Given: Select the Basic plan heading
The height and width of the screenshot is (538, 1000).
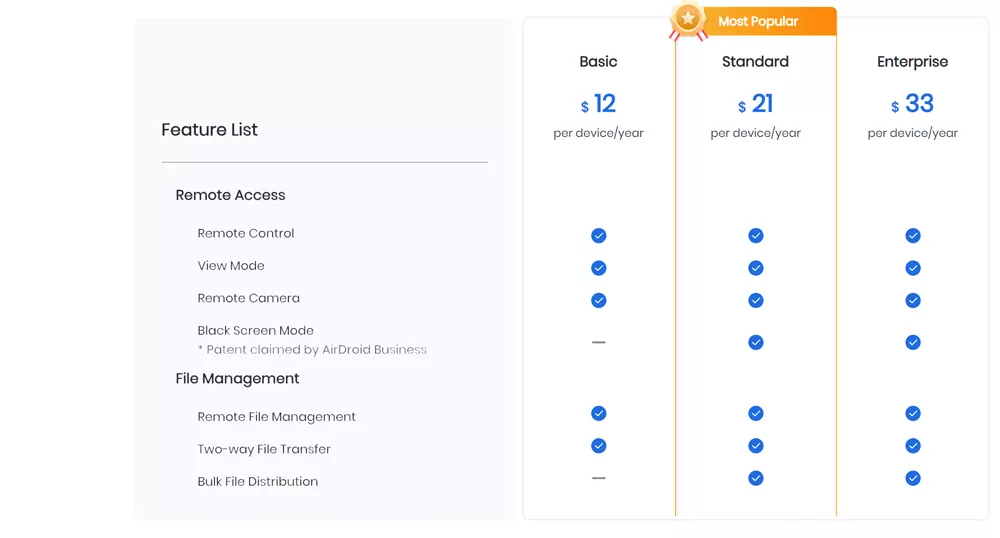Looking at the screenshot, I should (x=598, y=62).
